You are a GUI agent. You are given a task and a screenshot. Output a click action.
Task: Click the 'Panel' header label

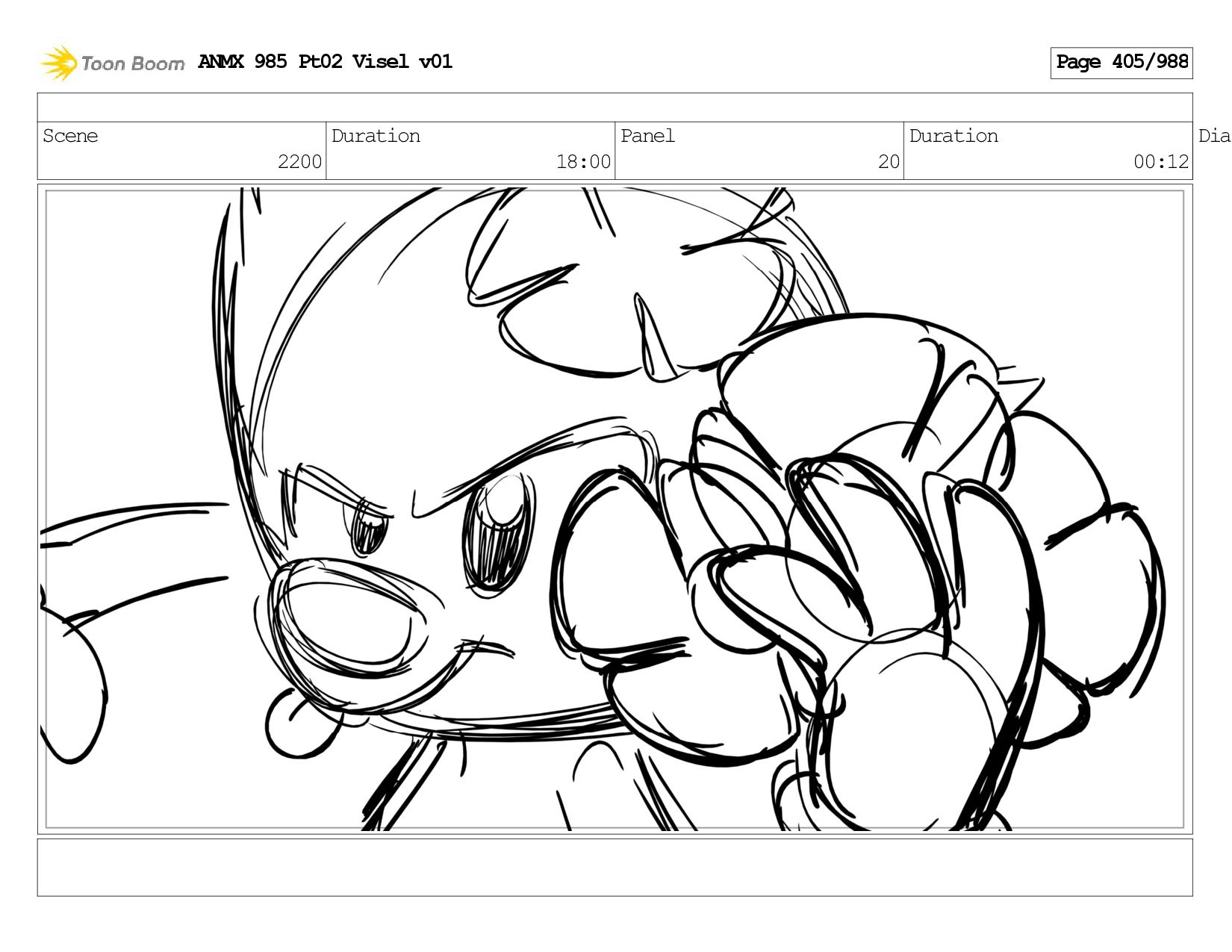tap(647, 136)
